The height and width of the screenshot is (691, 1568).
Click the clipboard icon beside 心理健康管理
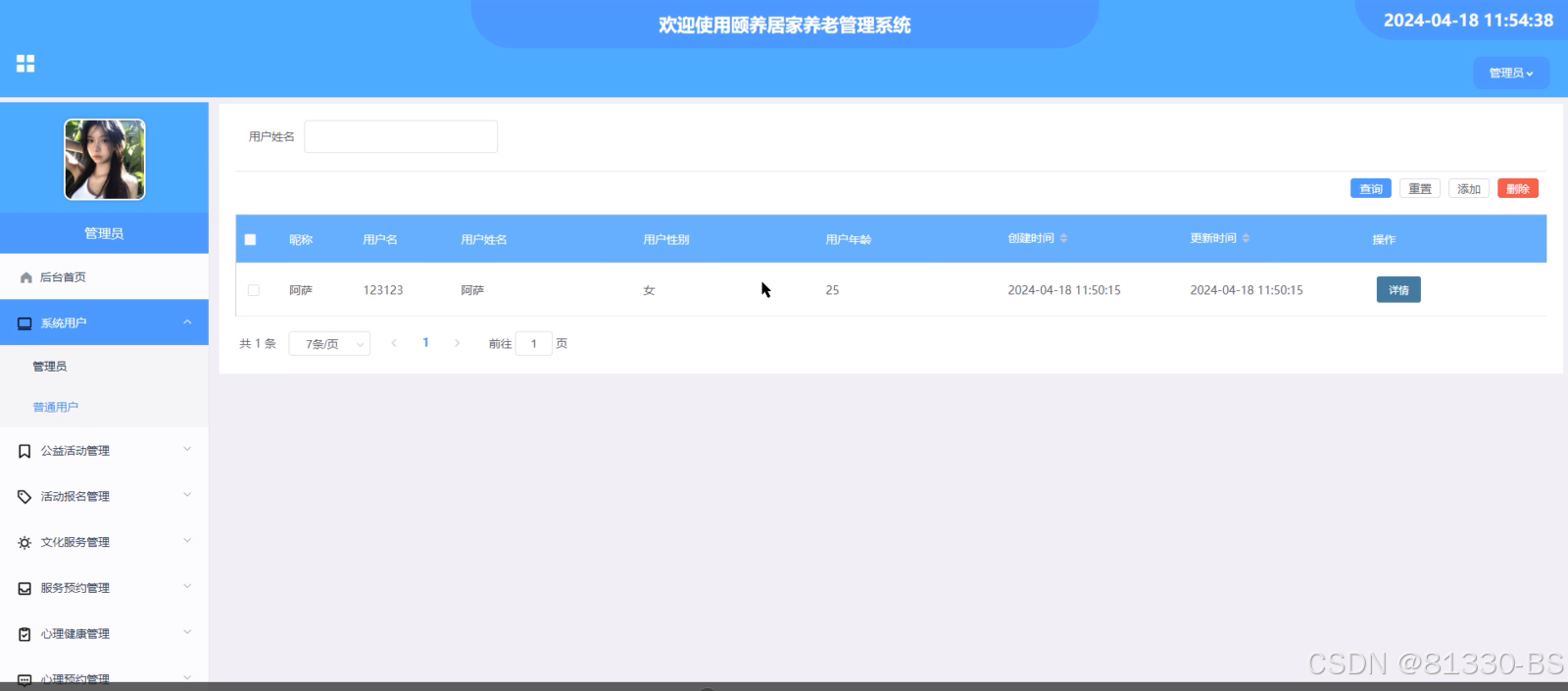(x=24, y=634)
